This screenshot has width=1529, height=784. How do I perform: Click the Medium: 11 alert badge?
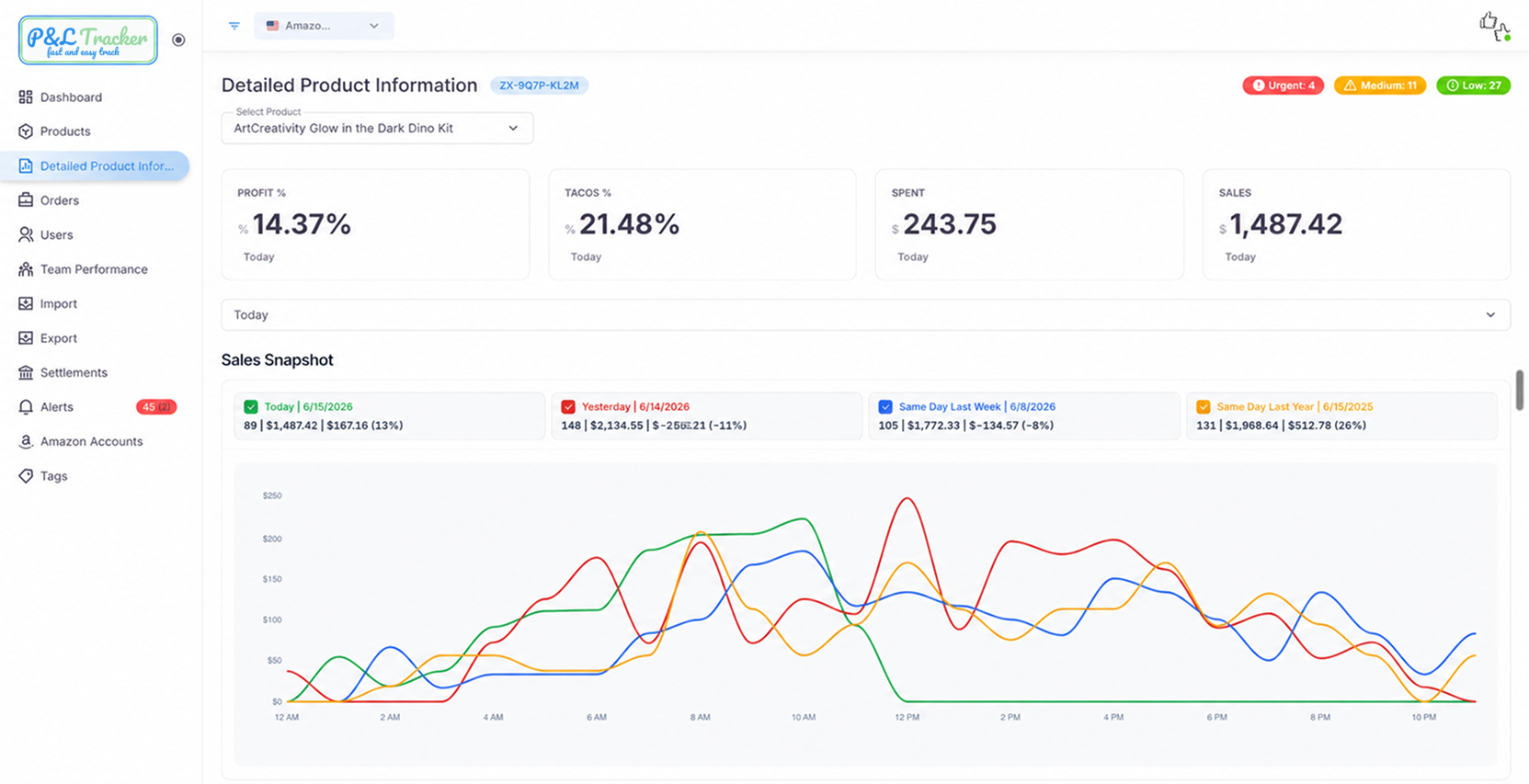[x=1380, y=85]
